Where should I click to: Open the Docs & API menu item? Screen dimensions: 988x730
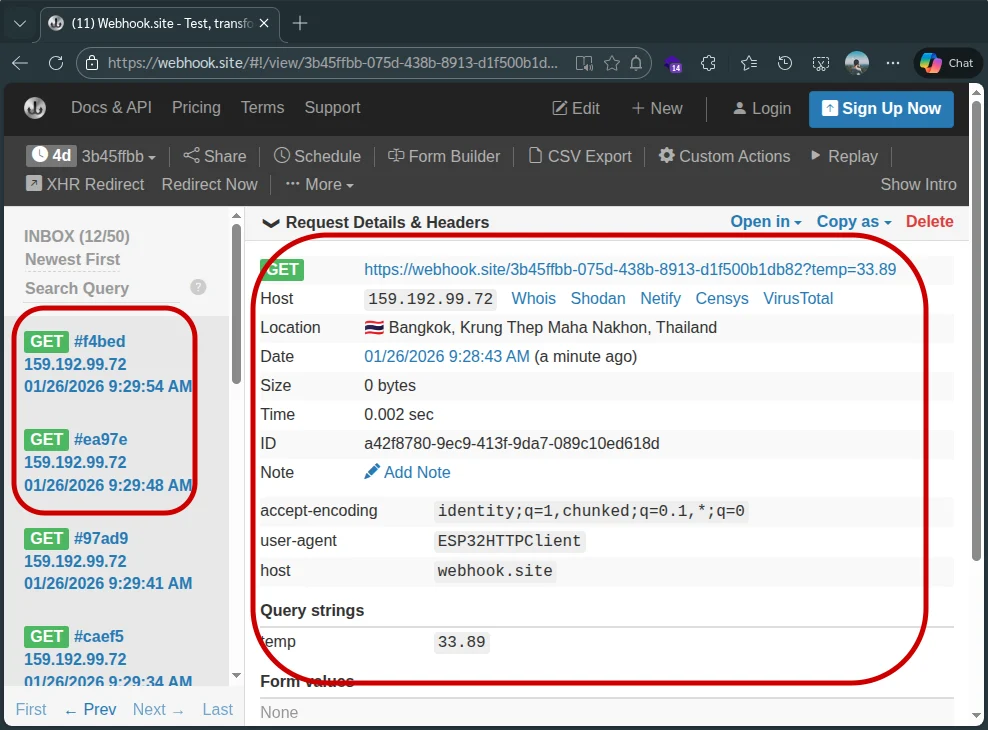111,108
